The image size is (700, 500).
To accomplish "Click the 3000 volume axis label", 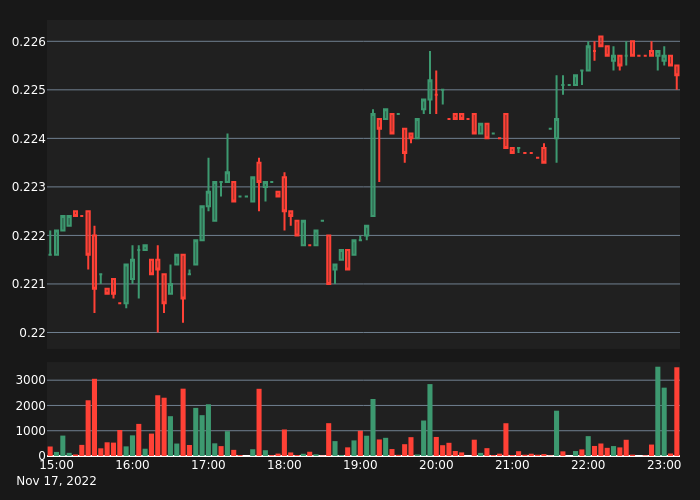I will tap(31, 380).
